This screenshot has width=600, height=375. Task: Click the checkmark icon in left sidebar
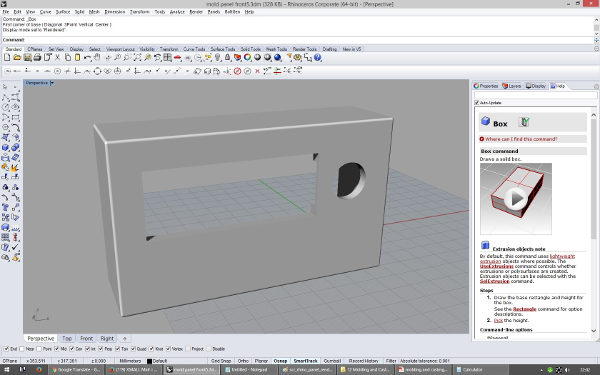(15, 247)
